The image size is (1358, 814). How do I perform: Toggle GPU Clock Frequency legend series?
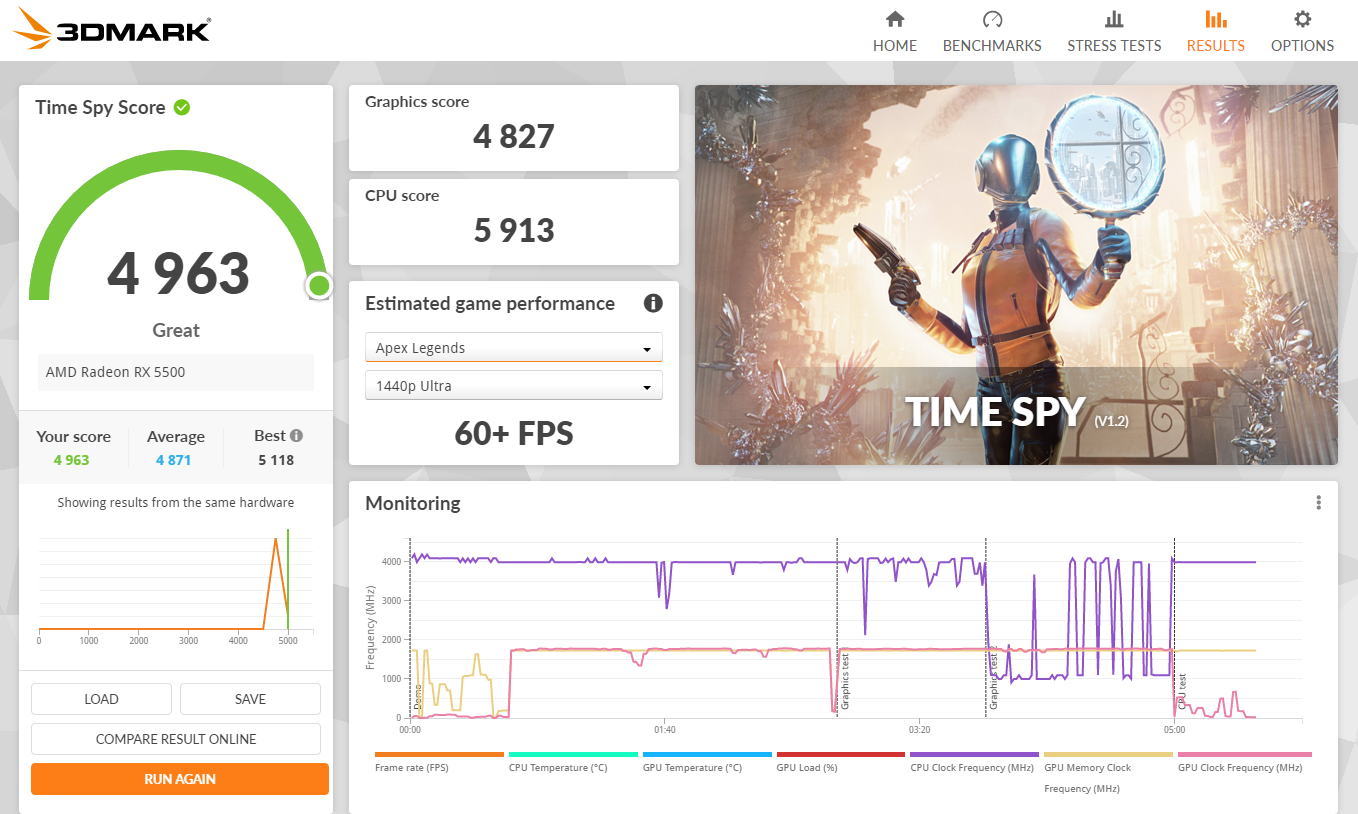tap(1245, 761)
